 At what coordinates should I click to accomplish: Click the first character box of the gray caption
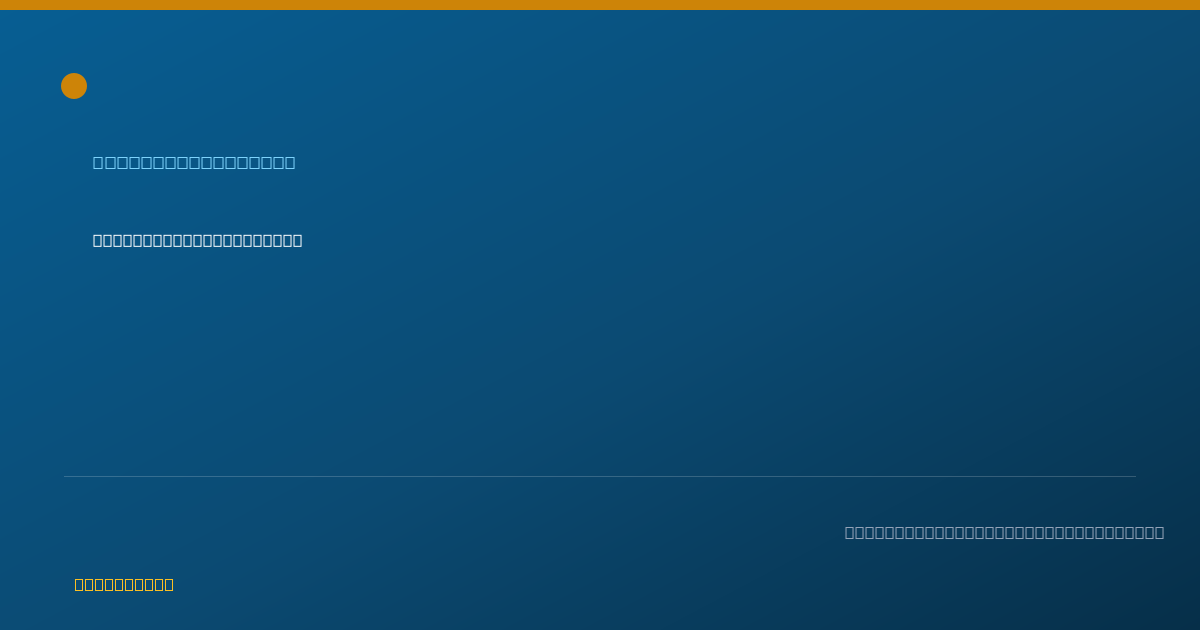pos(850,532)
